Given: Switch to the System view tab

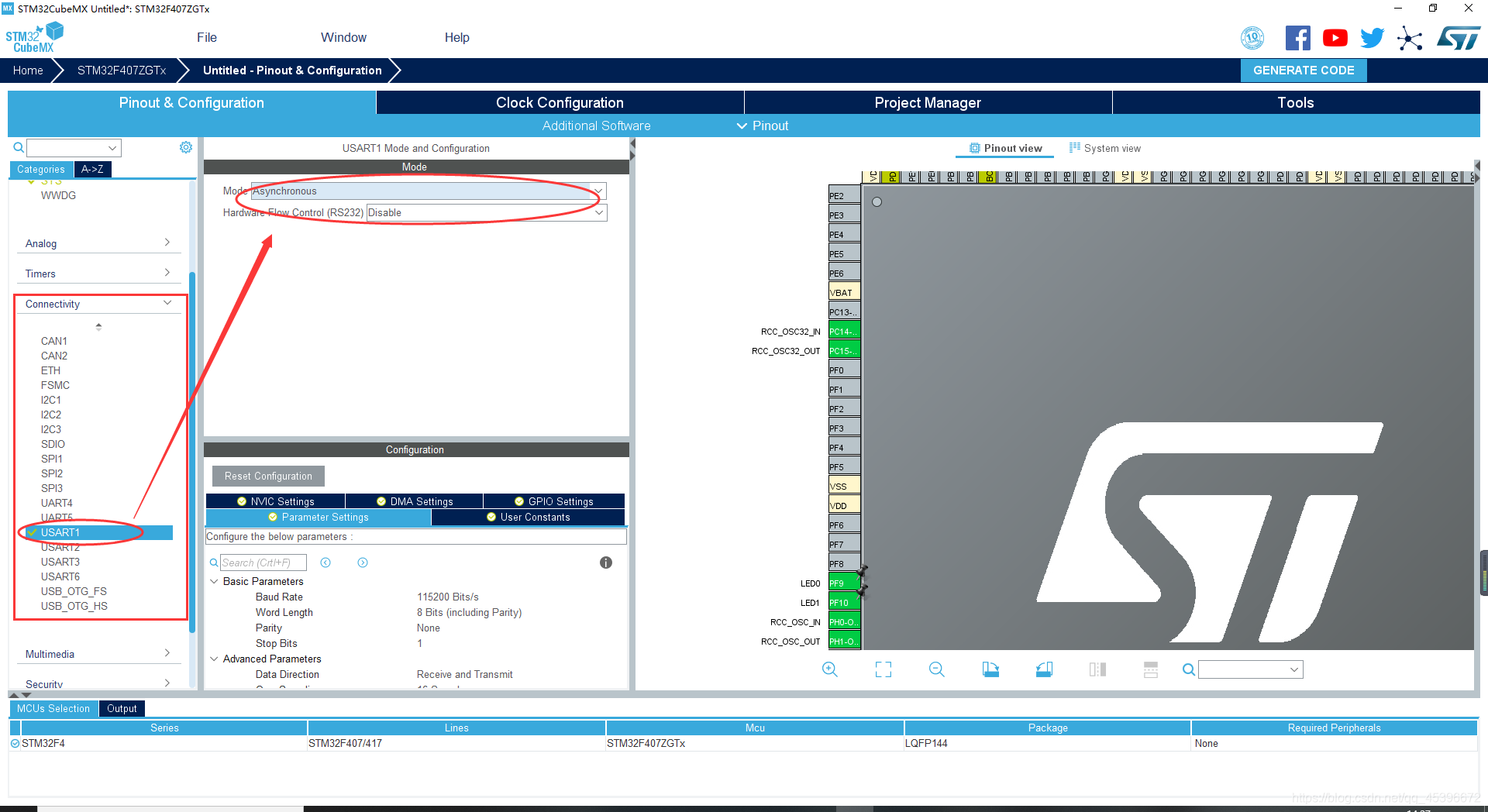Looking at the screenshot, I should [1104, 148].
